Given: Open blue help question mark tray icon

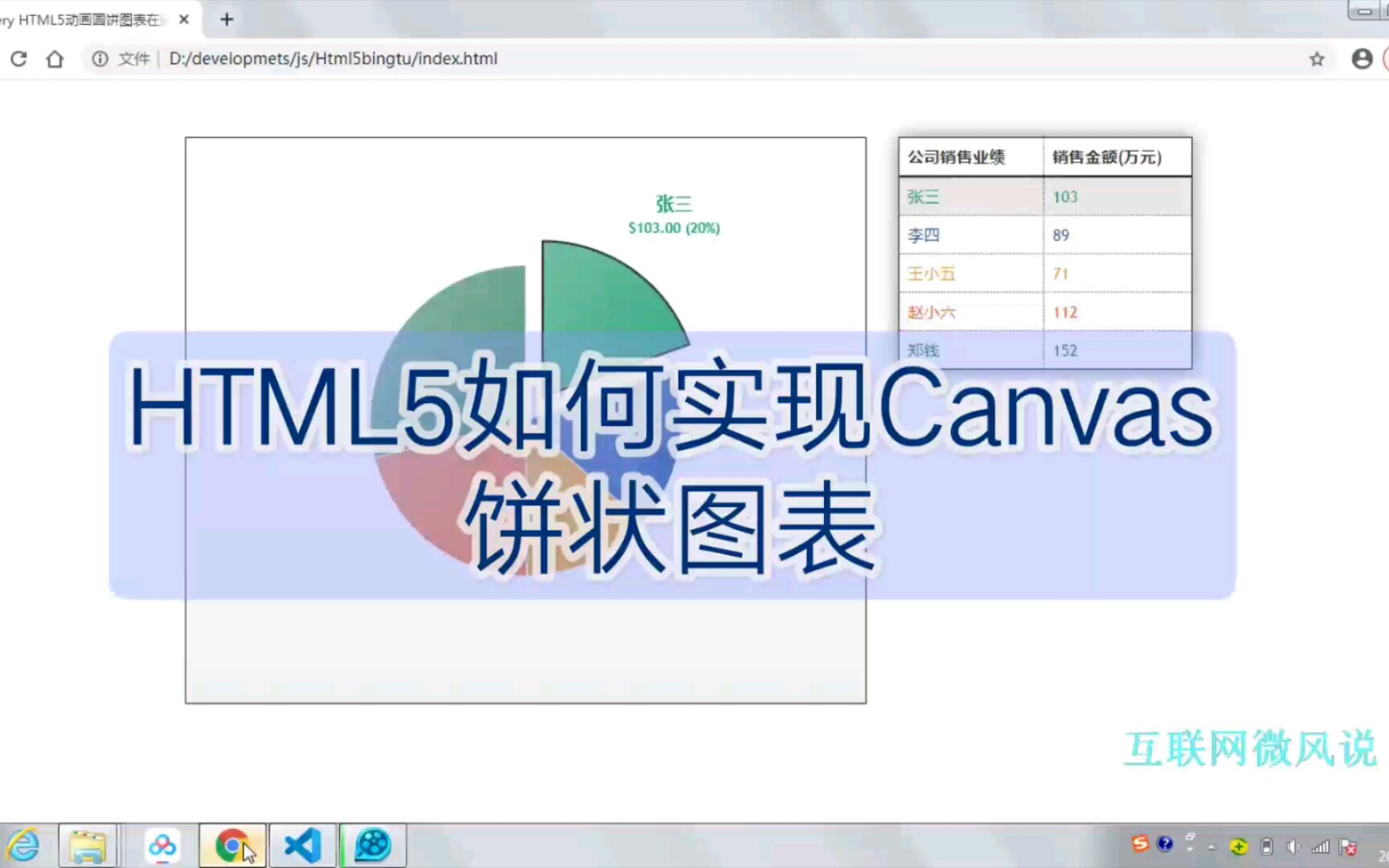Looking at the screenshot, I should [1166, 844].
